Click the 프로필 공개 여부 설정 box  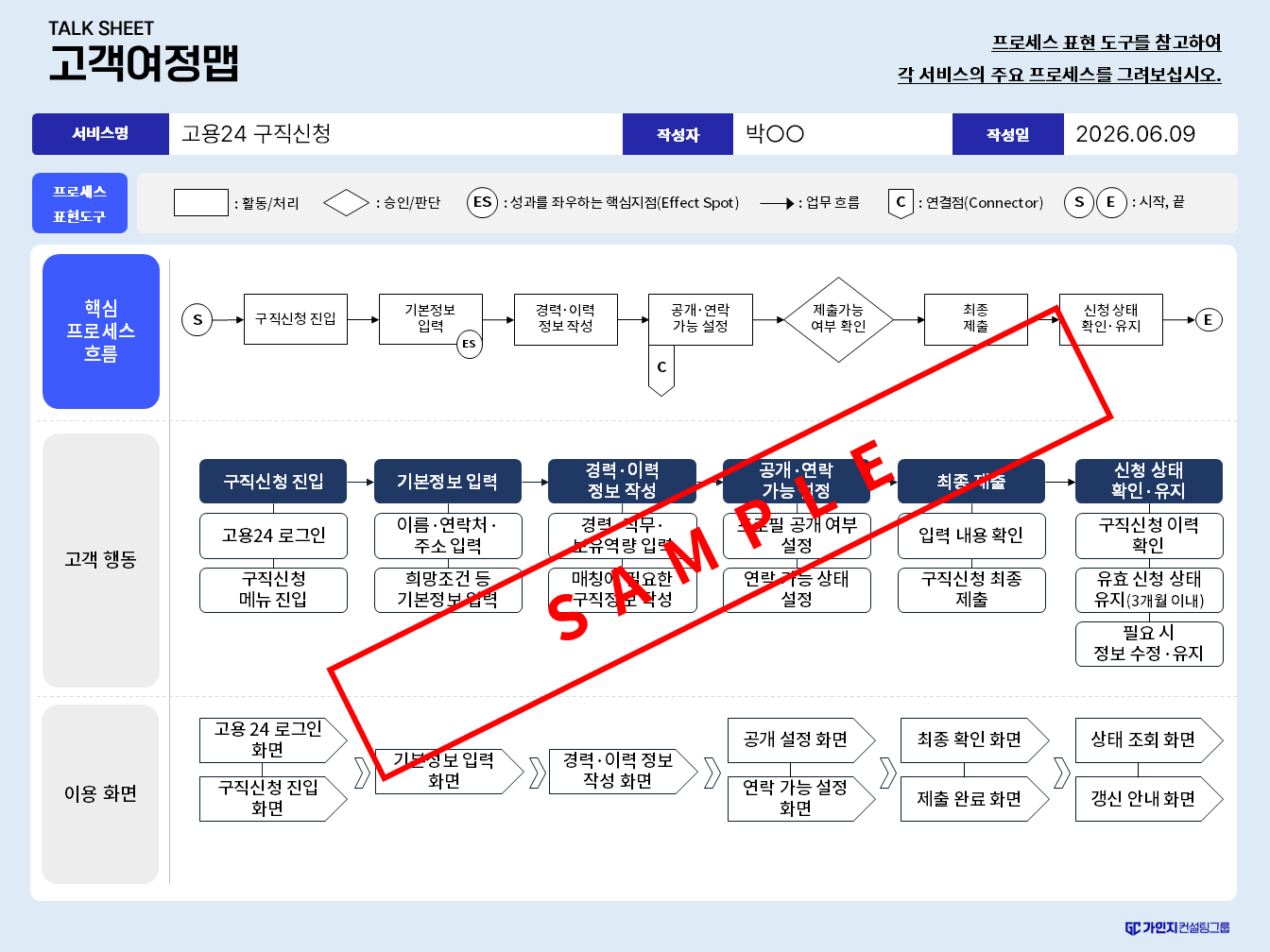click(x=797, y=535)
